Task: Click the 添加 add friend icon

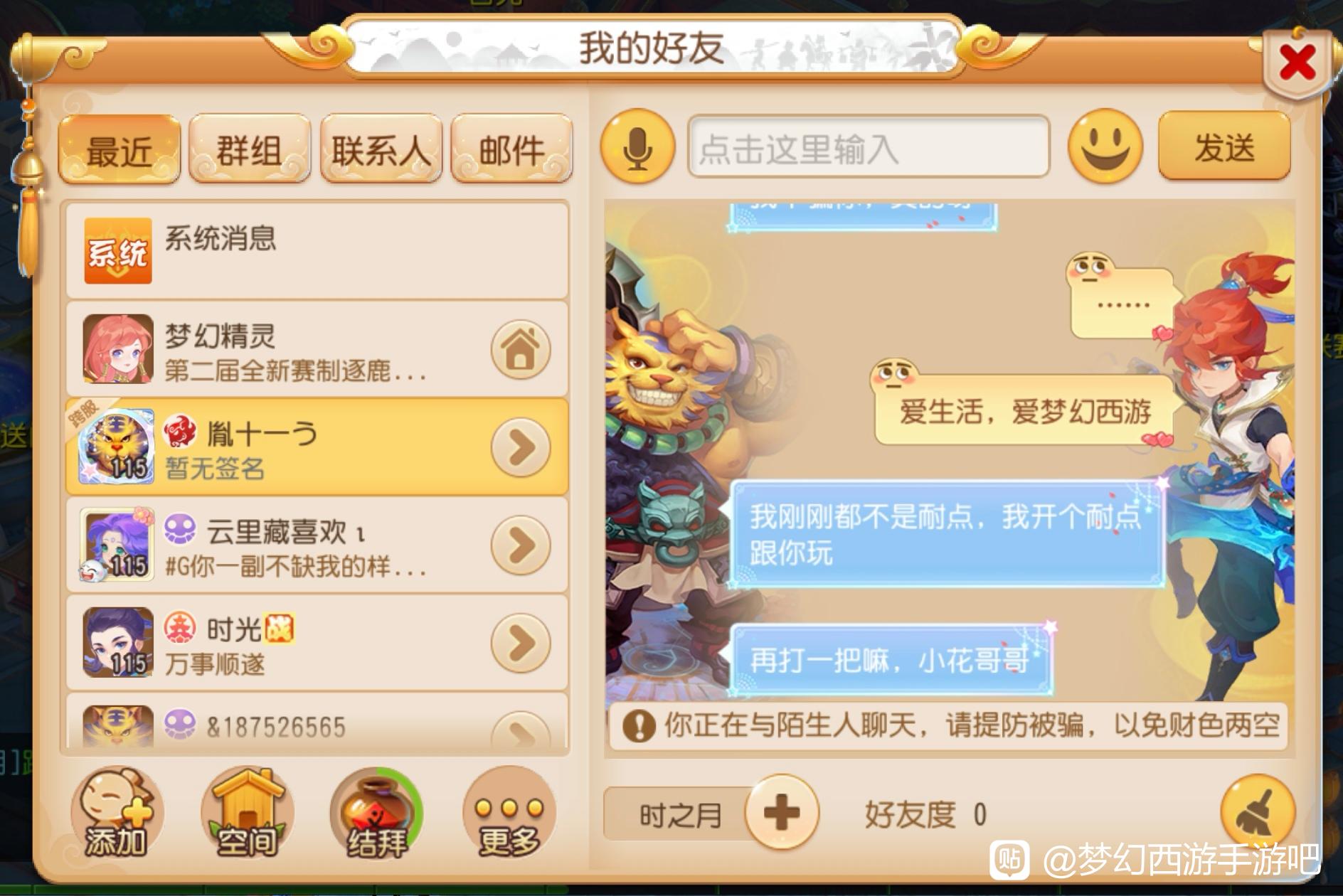Action: (117, 811)
